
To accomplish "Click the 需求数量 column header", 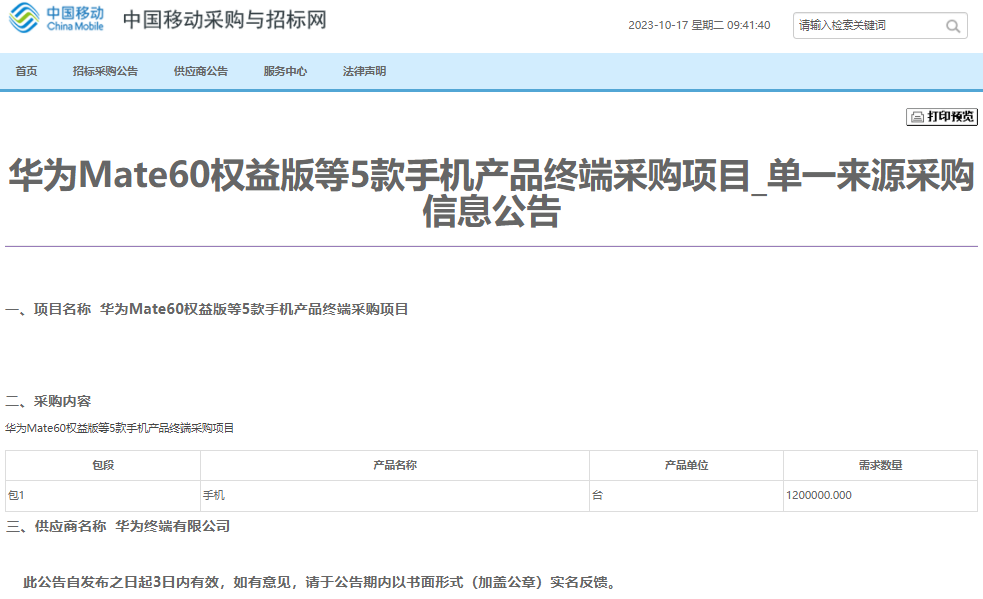I will click(x=880, y=465).
